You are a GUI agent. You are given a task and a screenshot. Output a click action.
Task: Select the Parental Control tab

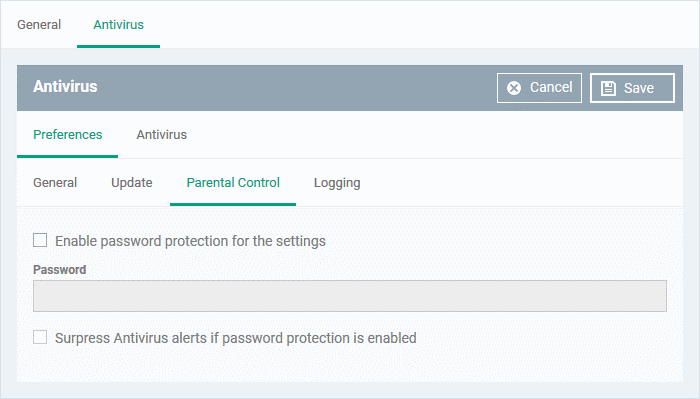click(x=233, y=183)
